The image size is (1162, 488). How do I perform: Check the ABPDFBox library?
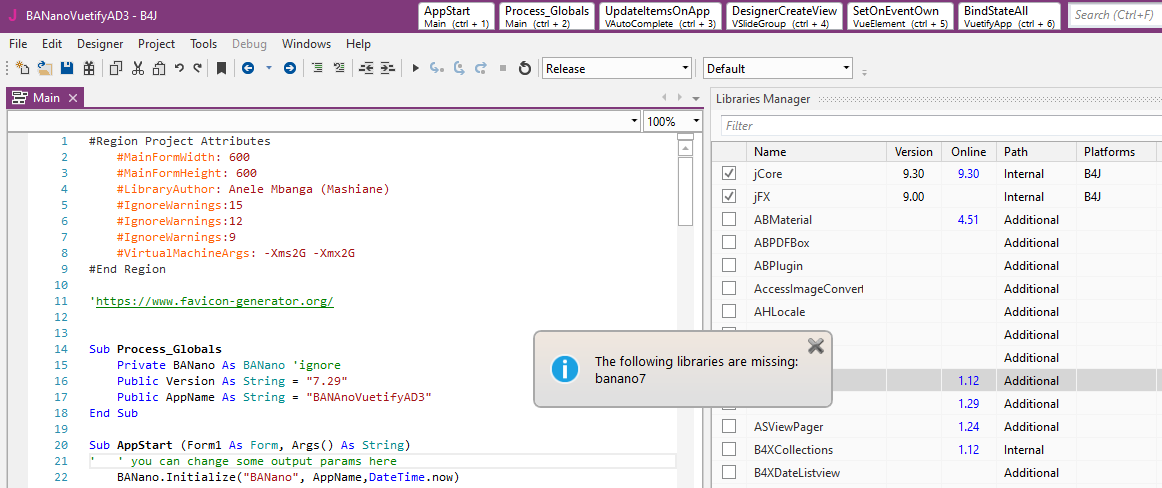pyautogui.click(x=728, y=243)
